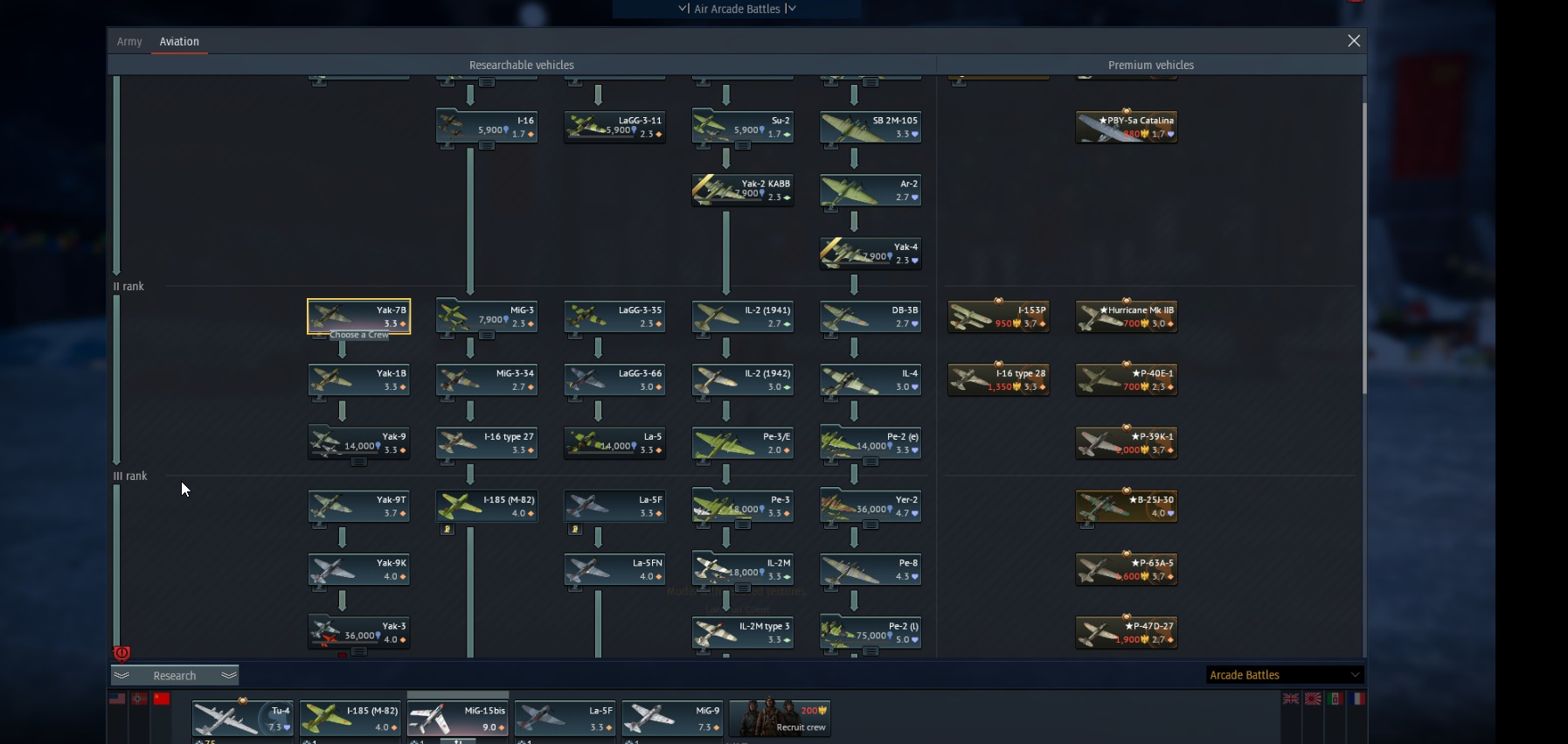Screen dimensions: 1568x744
Task: Click the research tree vertical scrollbar
Action: pyautogui.click(x=1364, y=248)
